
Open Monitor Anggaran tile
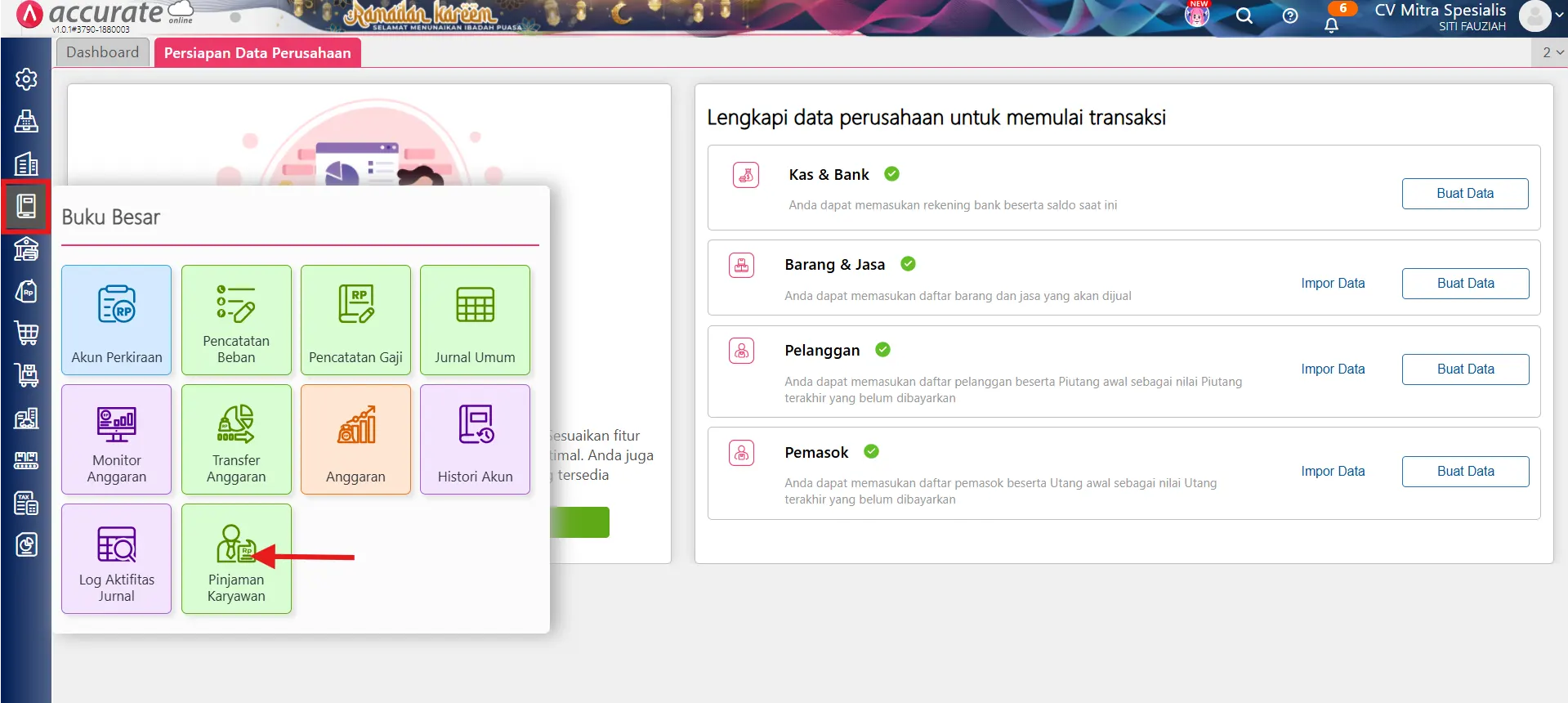(117, 439)
